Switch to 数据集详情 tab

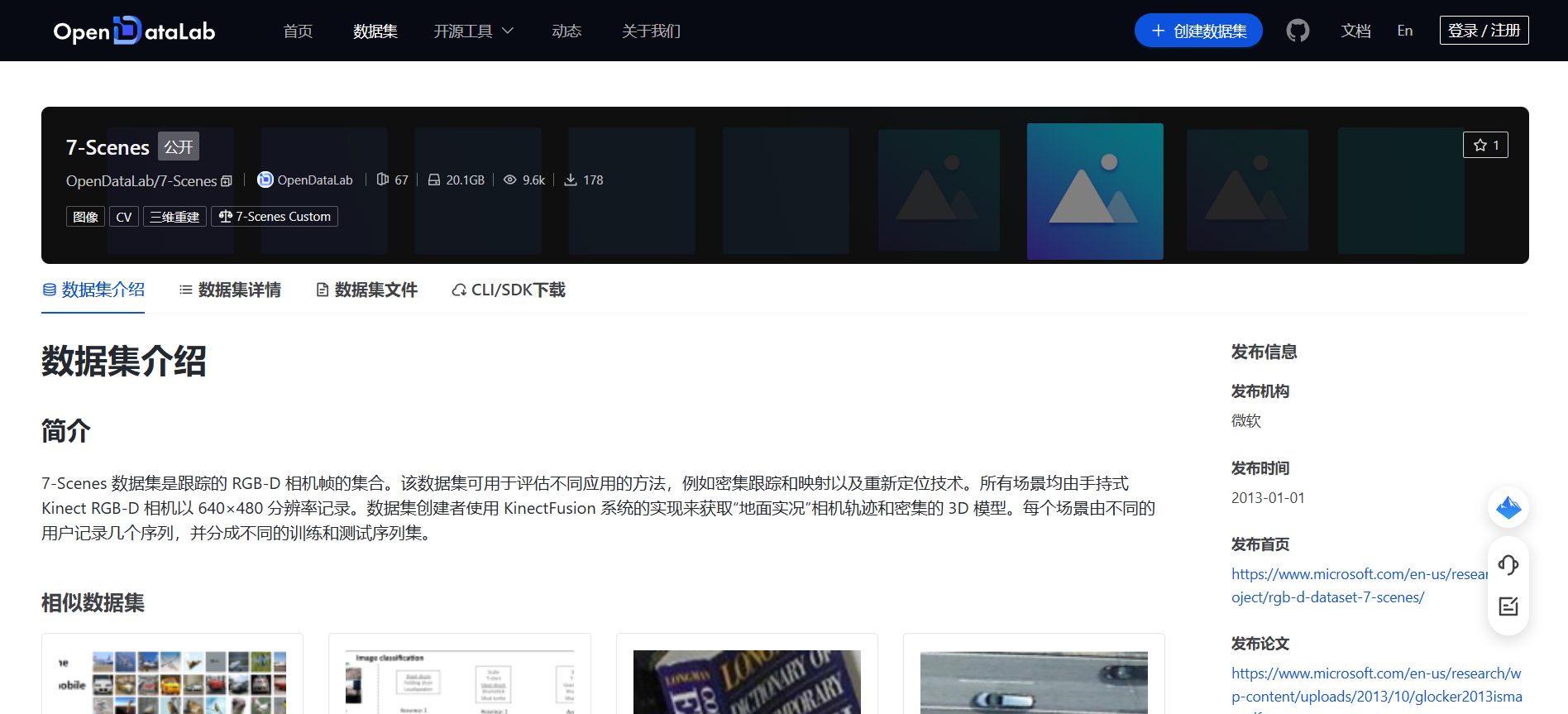click(x=230, y=290)
